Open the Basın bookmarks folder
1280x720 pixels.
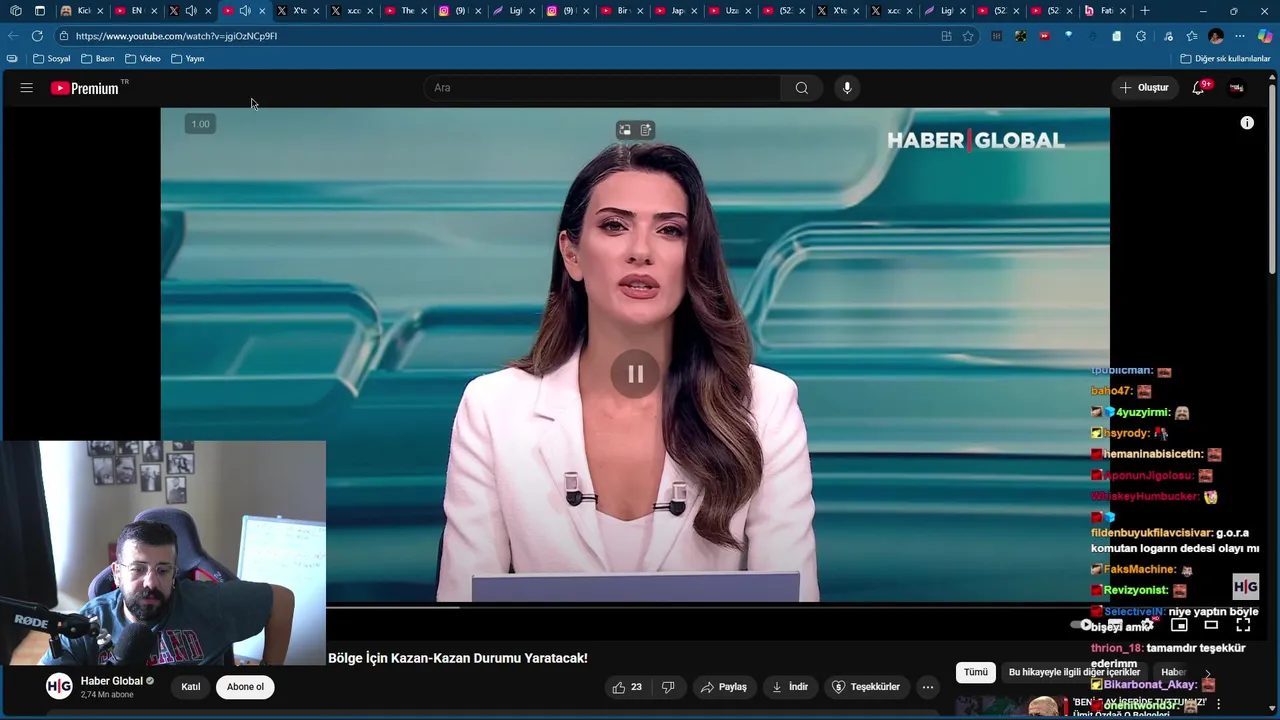[x=98, y=59]
